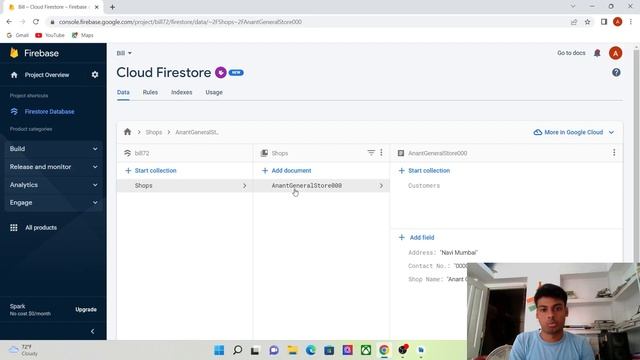Open All products grid
This screenshot has width=640, height=360.
point(33,228)
